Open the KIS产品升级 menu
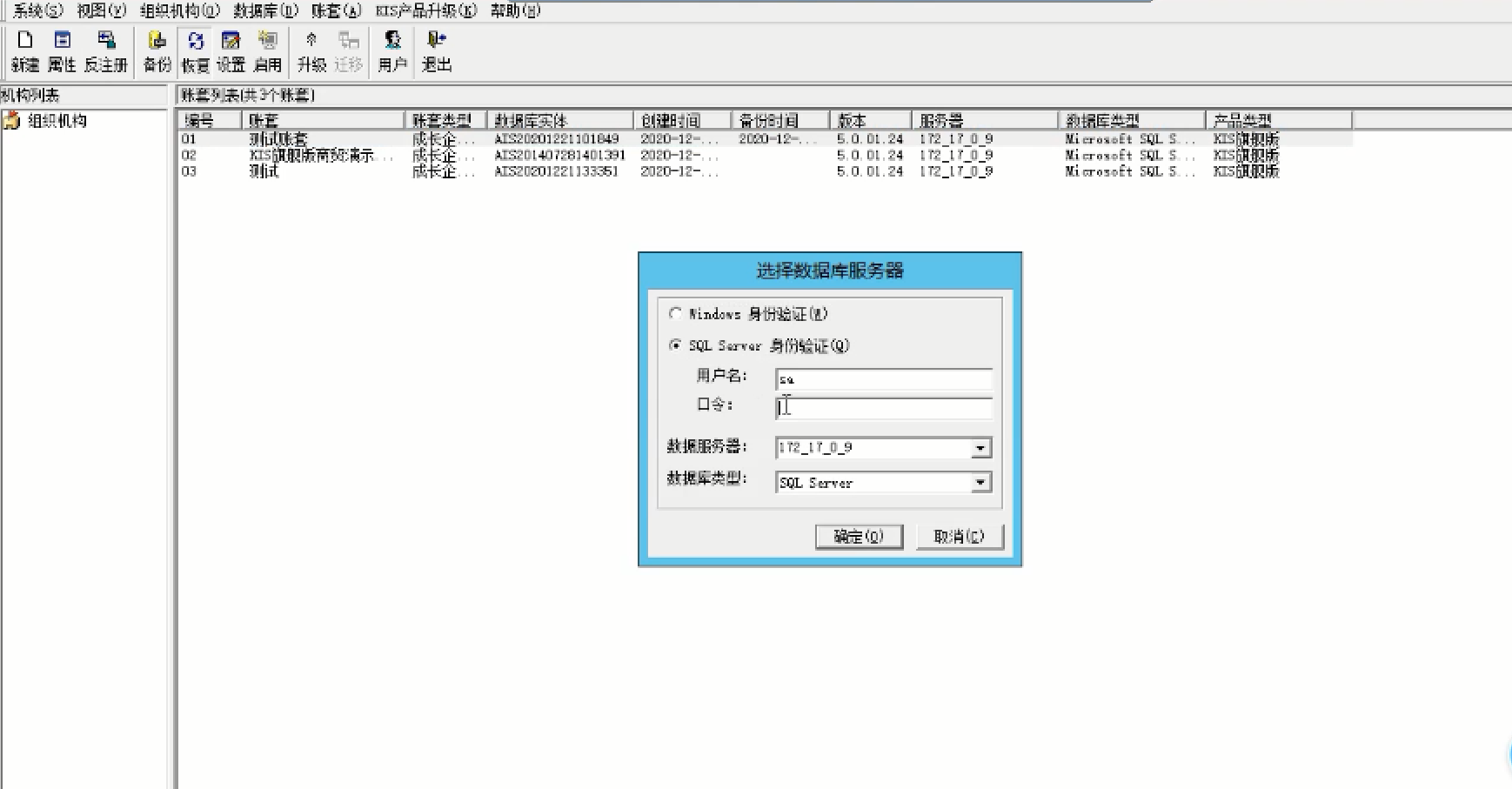 point(426,10)
